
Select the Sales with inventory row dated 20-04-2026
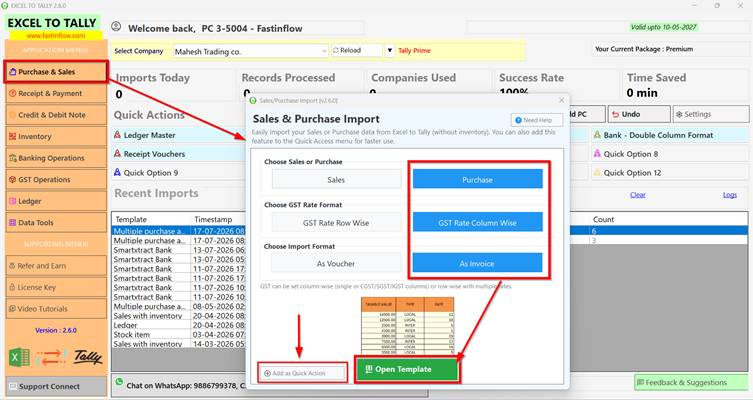(179, 316)
